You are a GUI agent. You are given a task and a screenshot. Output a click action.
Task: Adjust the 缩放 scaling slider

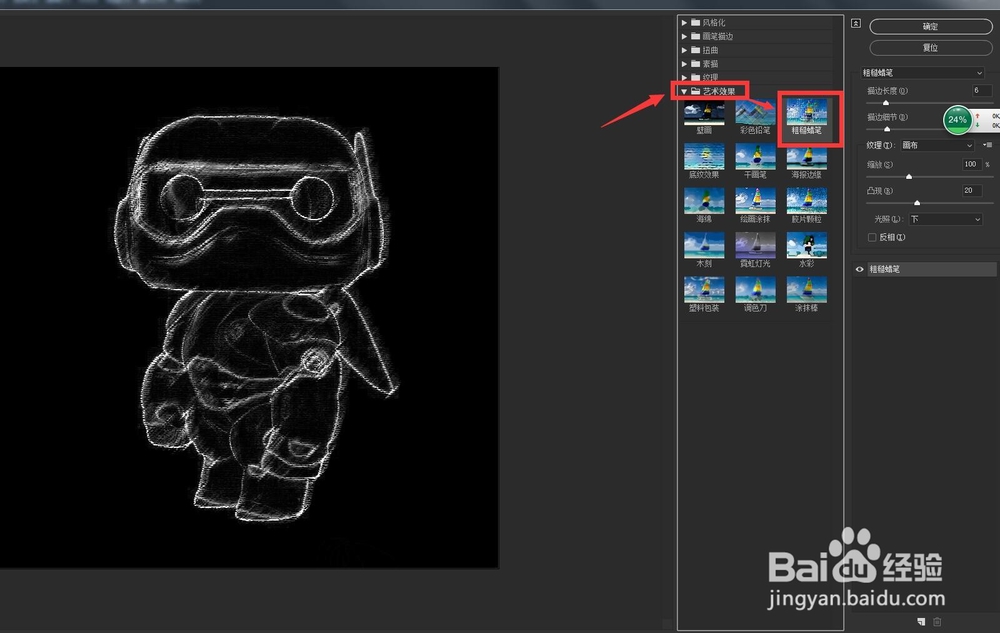[x=909, y=176]
